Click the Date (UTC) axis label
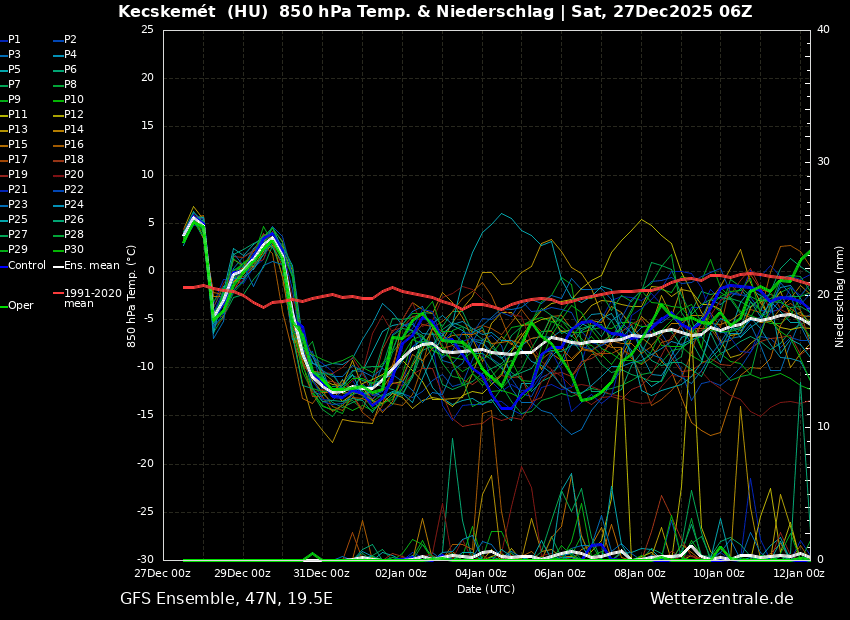The height and width of the screenshot is (620, 850). 486,589
